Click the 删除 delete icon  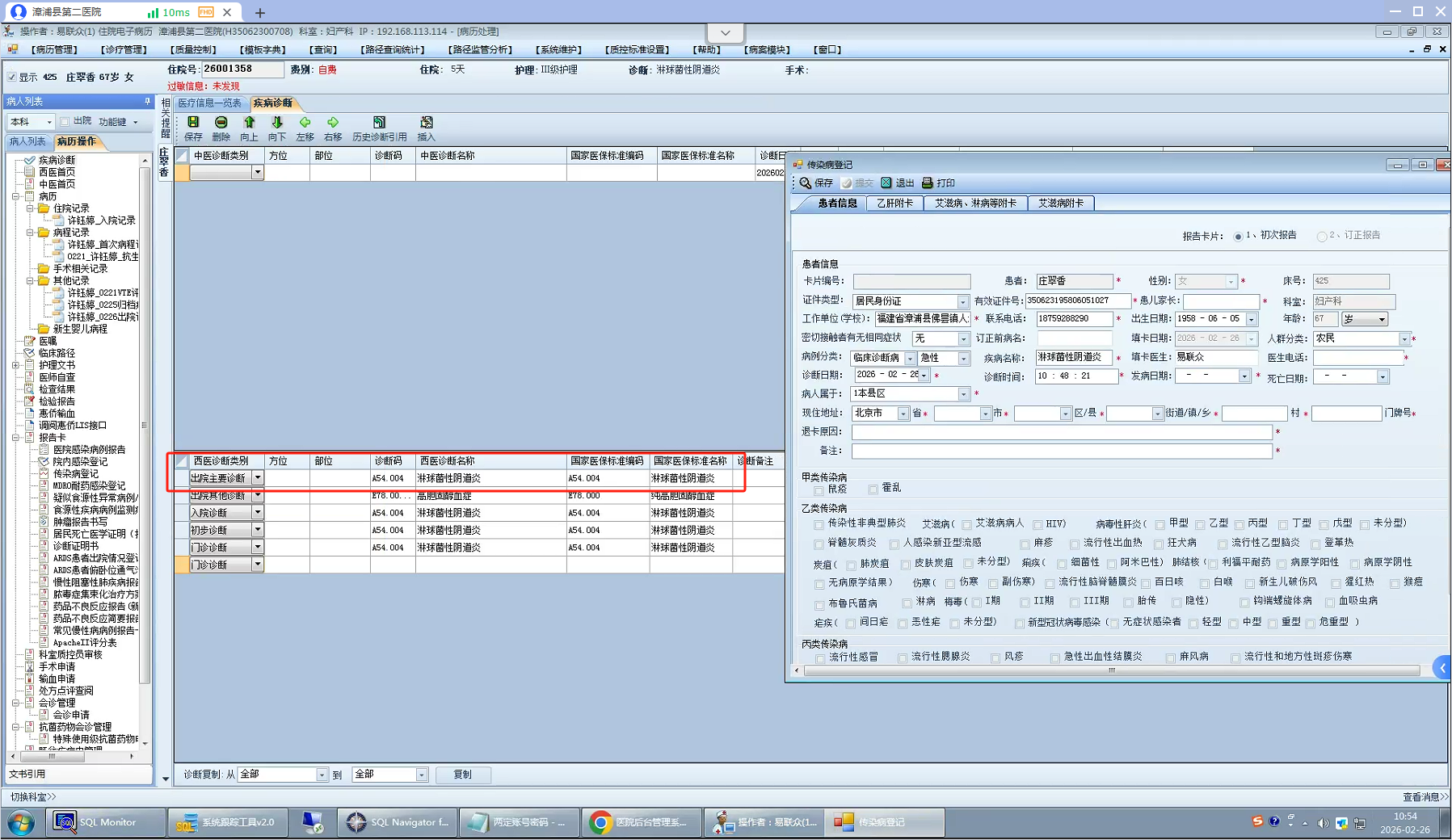click(221, 123)
